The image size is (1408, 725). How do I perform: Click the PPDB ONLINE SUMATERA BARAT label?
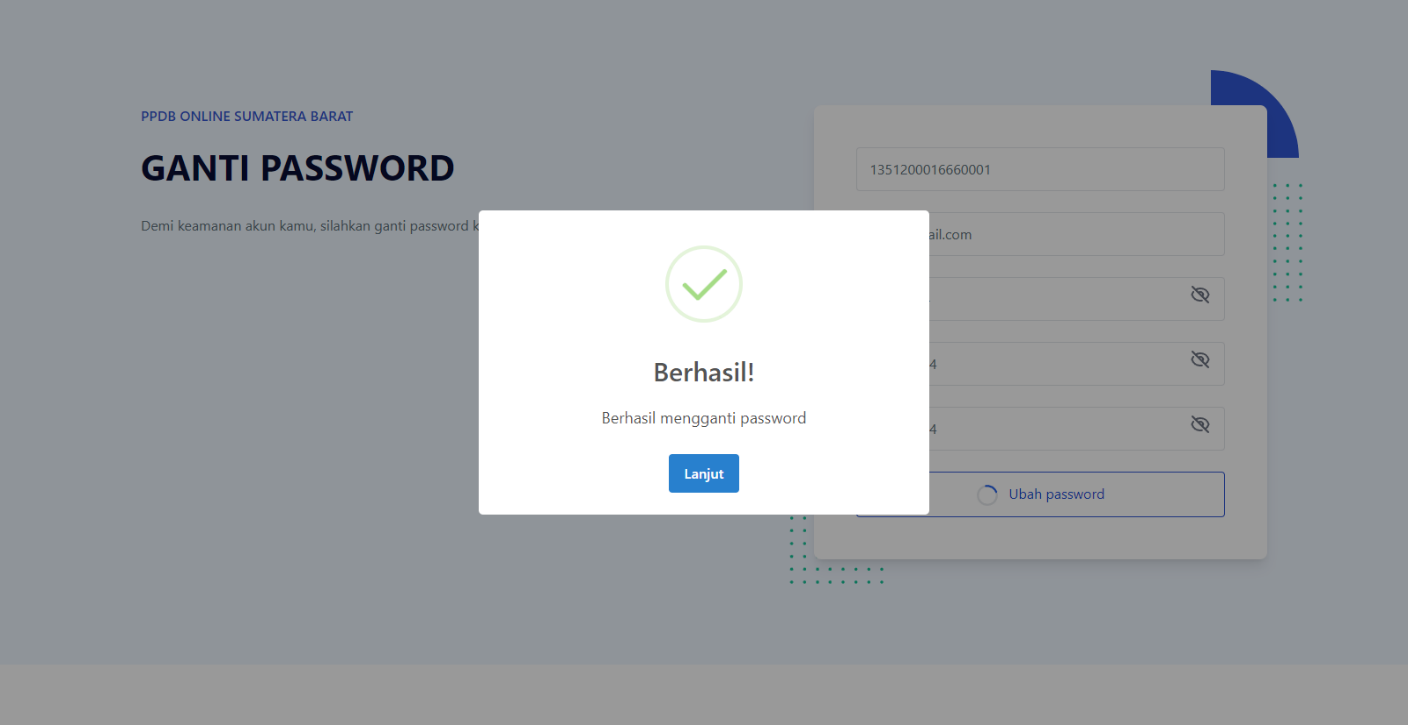coord(247,116)
